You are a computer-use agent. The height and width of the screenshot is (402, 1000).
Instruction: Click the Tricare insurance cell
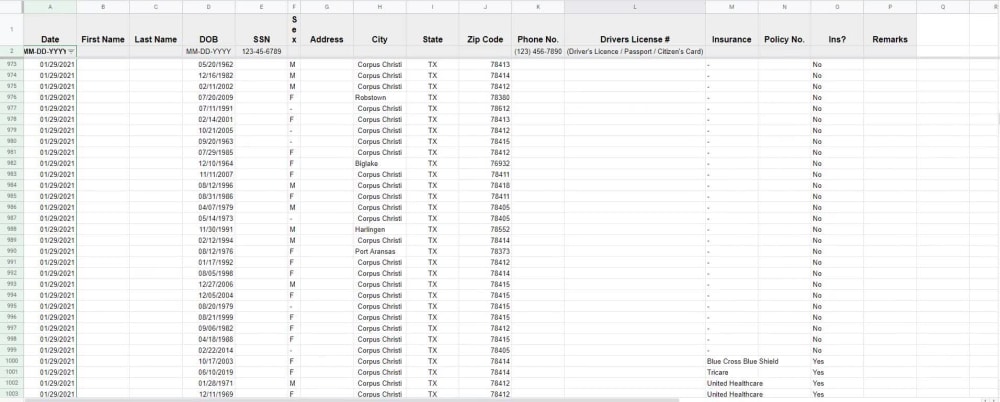click(x=732, y=372)
